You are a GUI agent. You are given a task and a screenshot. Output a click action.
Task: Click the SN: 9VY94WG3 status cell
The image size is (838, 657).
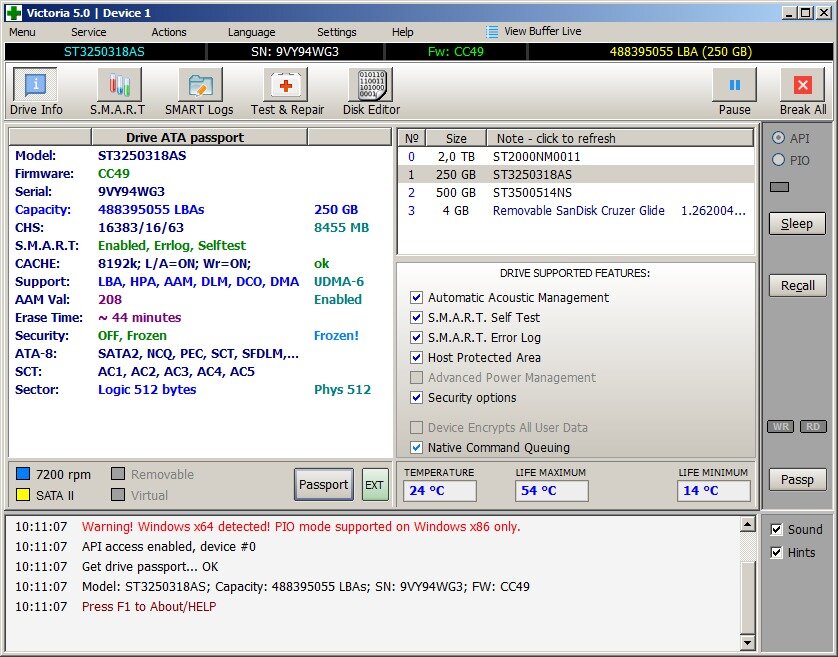[x=295, y=51]
